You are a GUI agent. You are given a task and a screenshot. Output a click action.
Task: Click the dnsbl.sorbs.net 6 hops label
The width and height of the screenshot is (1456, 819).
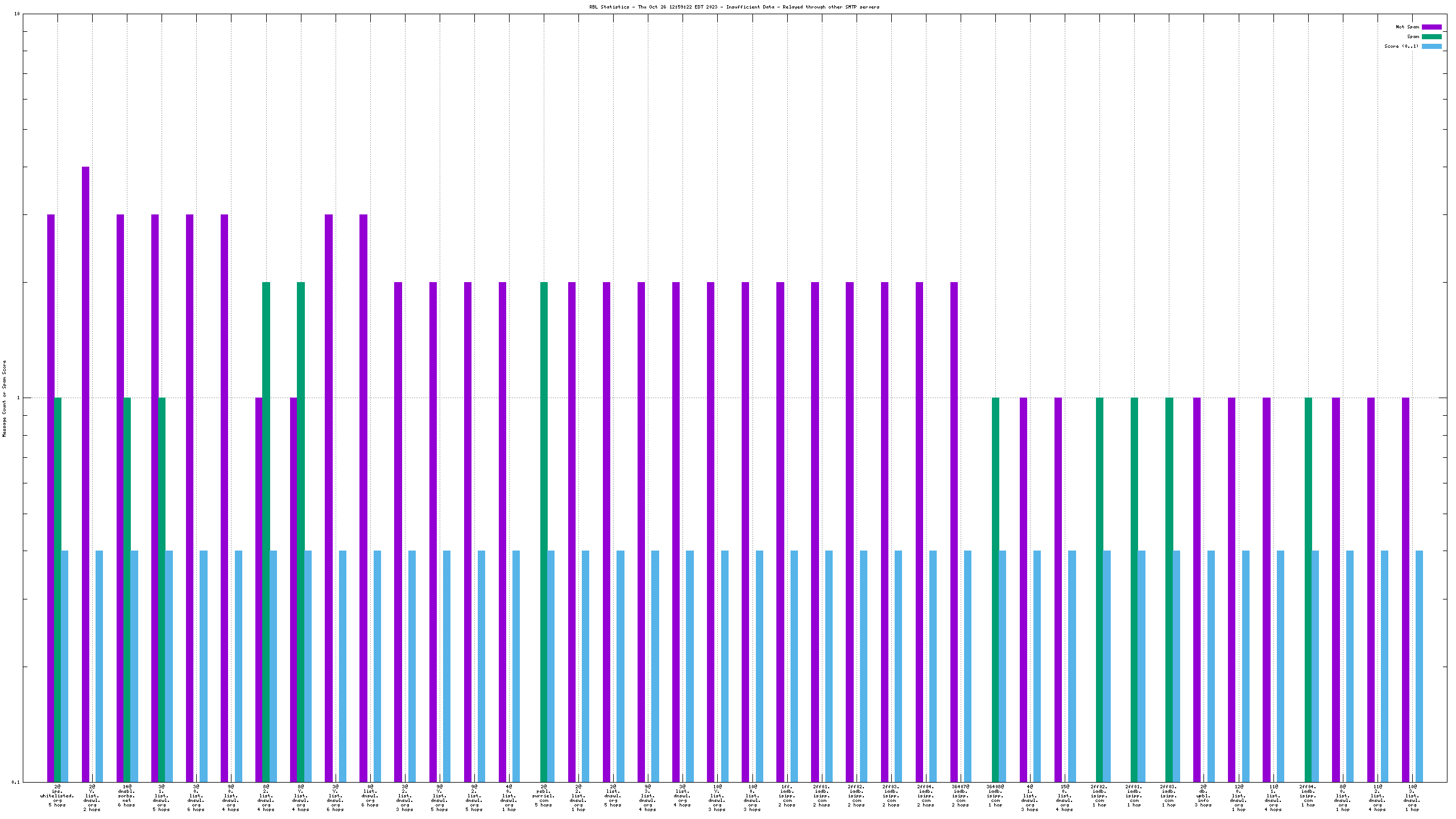pos(126,796)
